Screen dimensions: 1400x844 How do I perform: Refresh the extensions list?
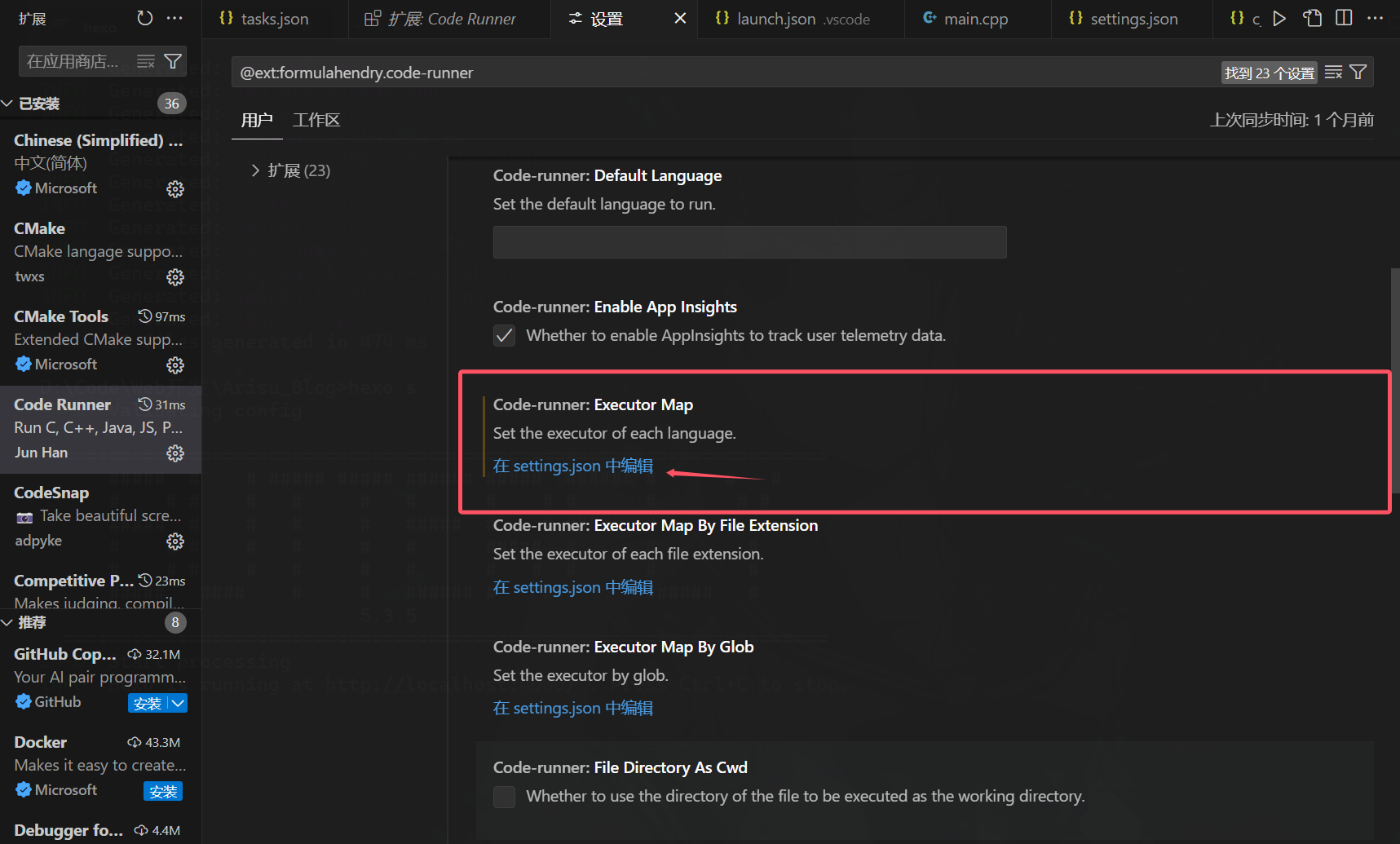coord(145,18)
